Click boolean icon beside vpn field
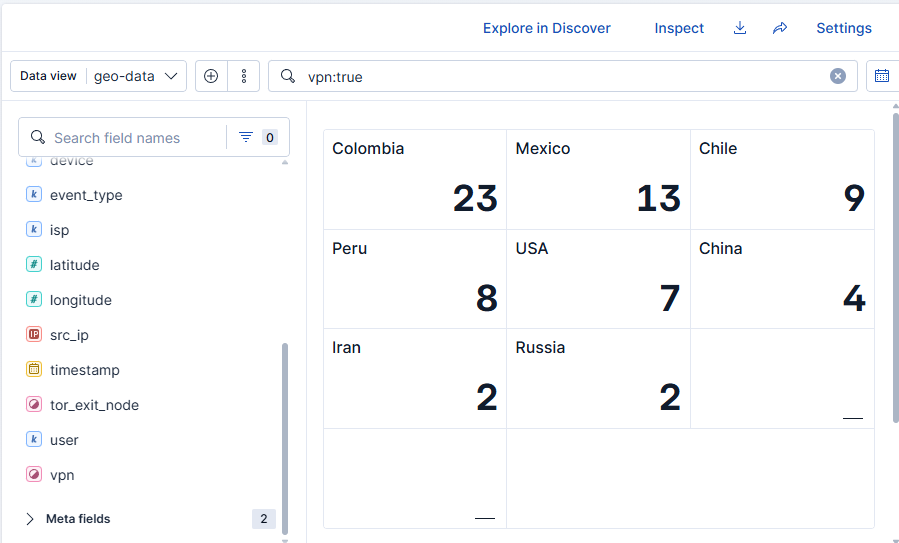Screen dimensions: 899x543 tap(34, 474)
